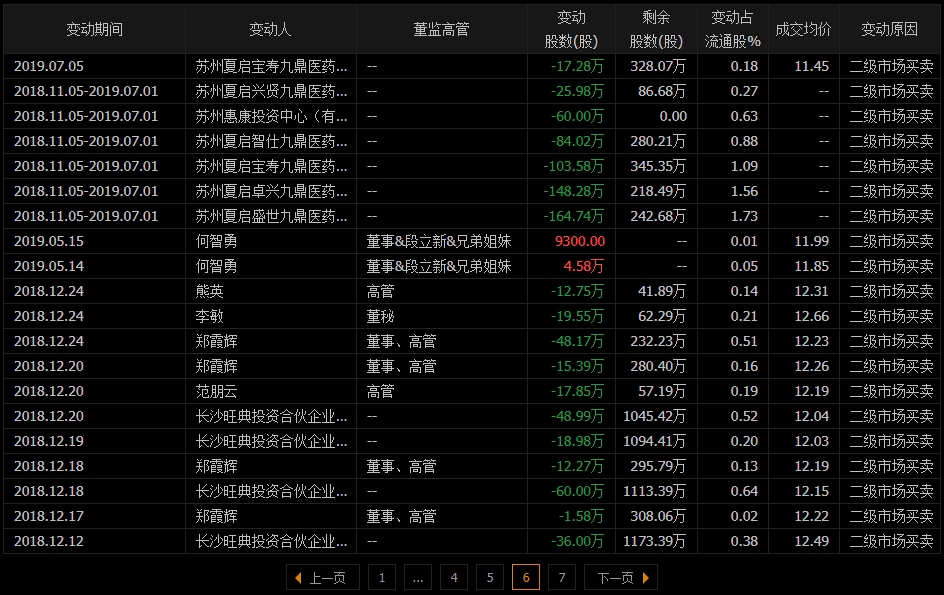Click the 变动期间 column header
Viewport: 944px width, 595px height.
click(95, 30)
